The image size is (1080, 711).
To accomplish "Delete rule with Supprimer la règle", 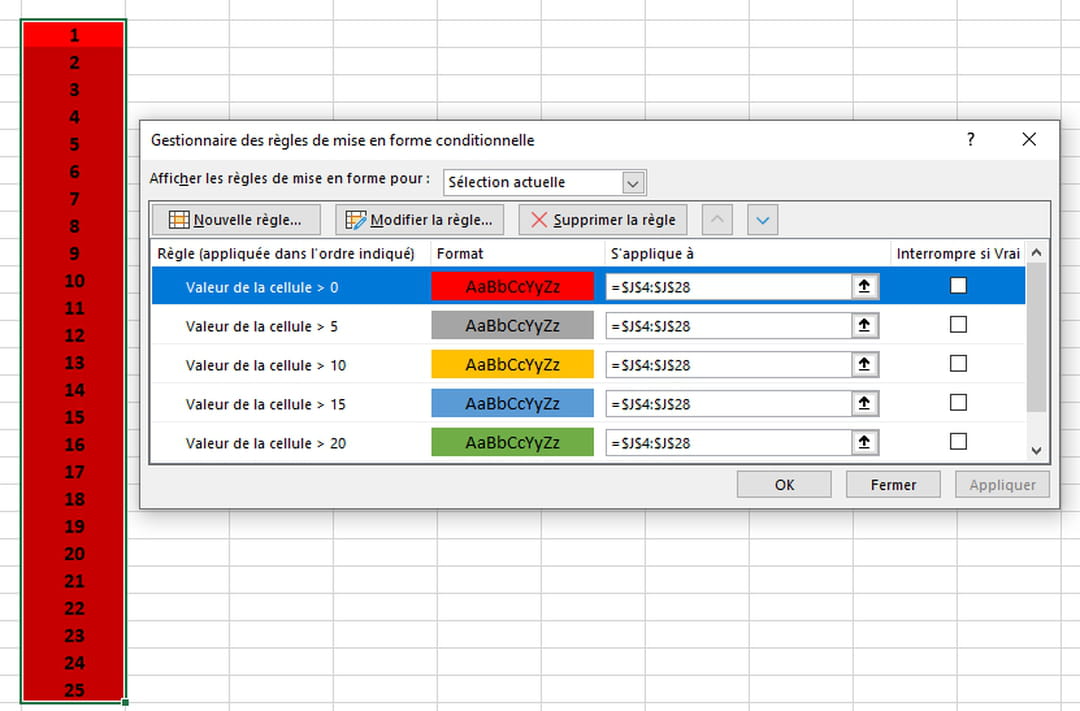I will tap(603, 220).
